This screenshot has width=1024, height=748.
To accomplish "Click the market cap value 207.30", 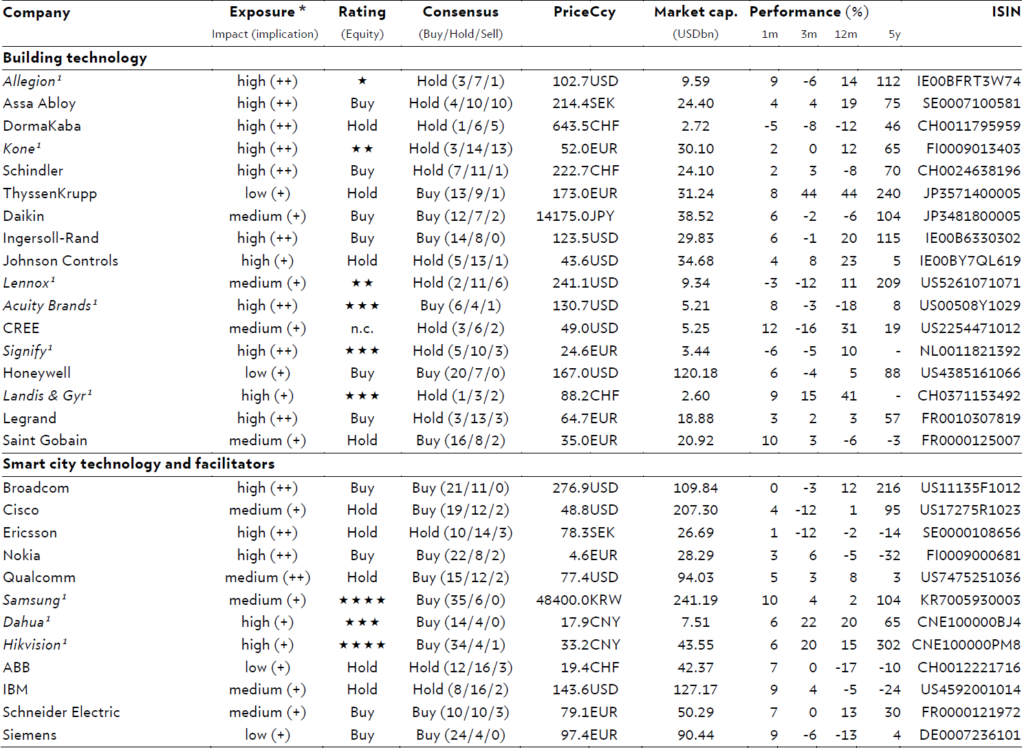I will coord(696,510).
